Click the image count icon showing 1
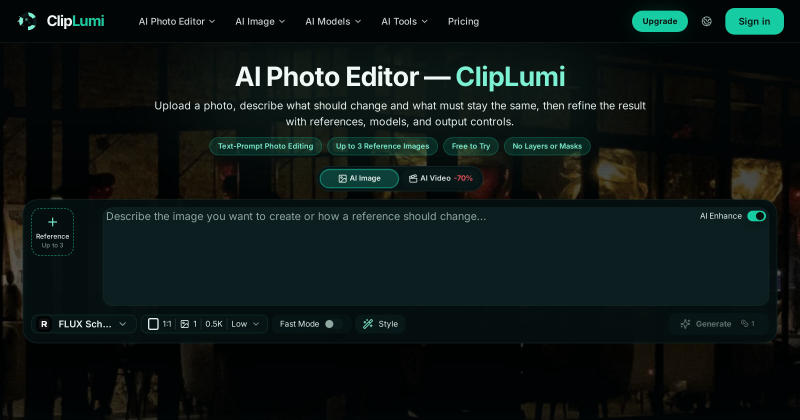The image size is (800, 420). point(185,324)
